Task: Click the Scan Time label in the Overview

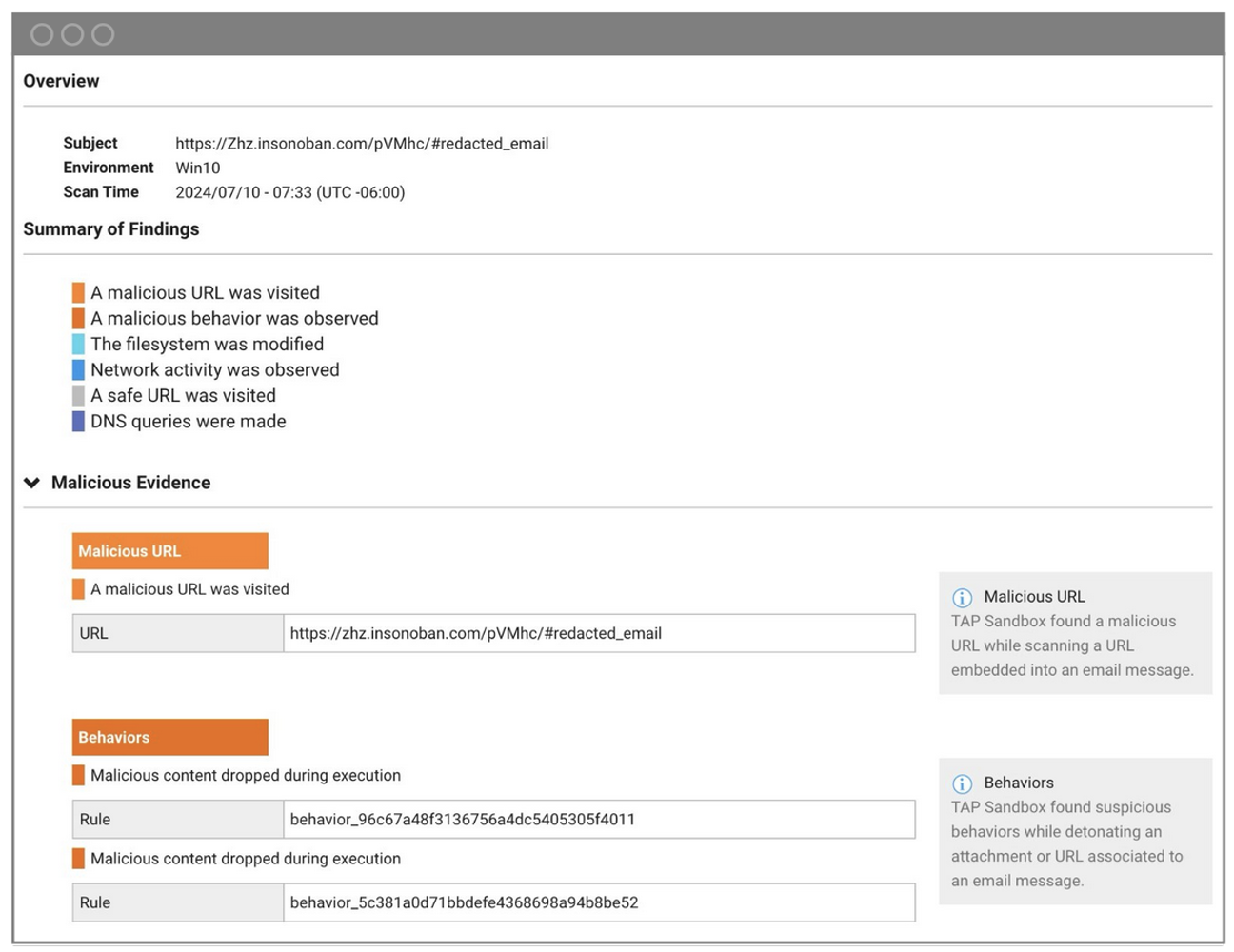Action: (x=101, y=192)
